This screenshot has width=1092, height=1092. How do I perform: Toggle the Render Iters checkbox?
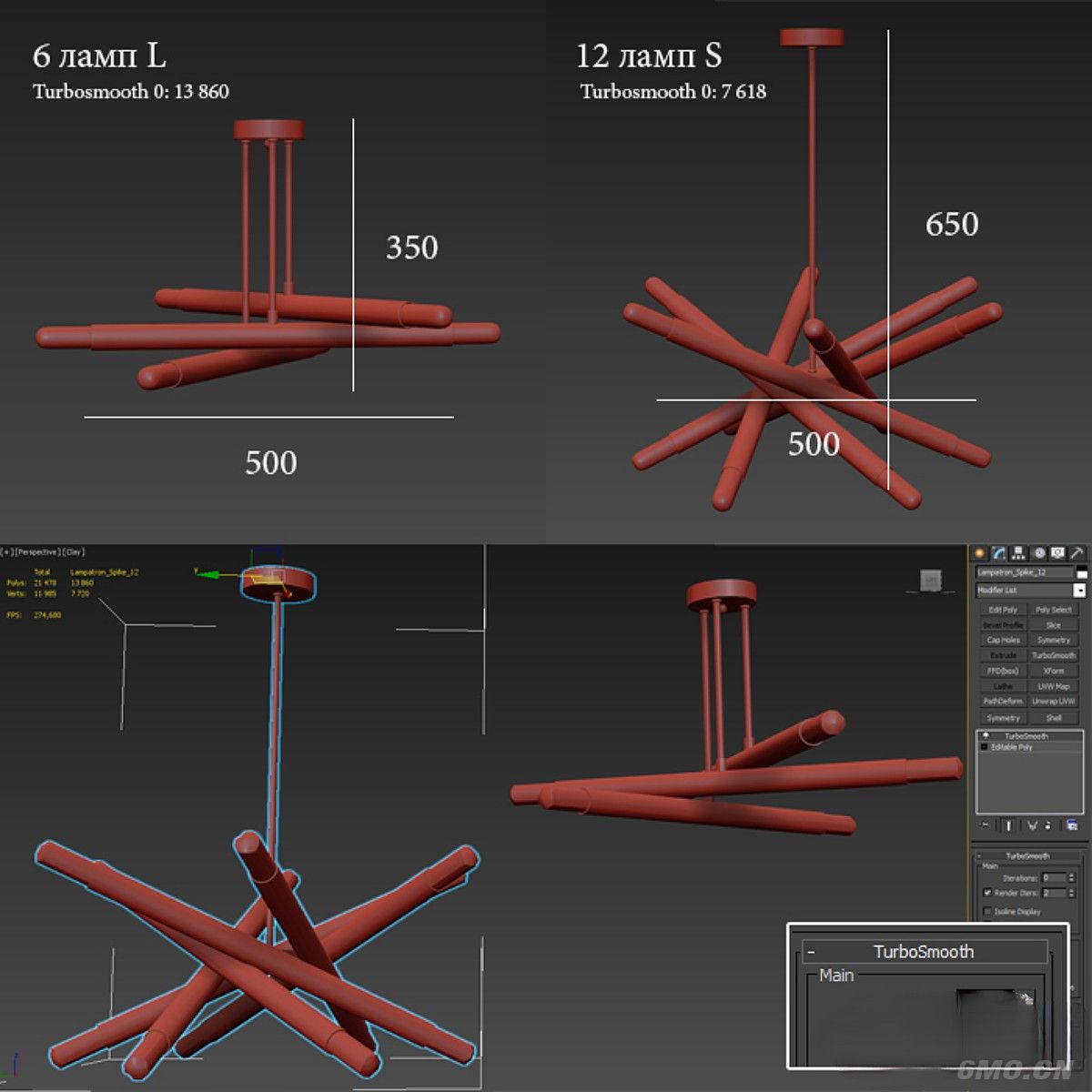987,893
